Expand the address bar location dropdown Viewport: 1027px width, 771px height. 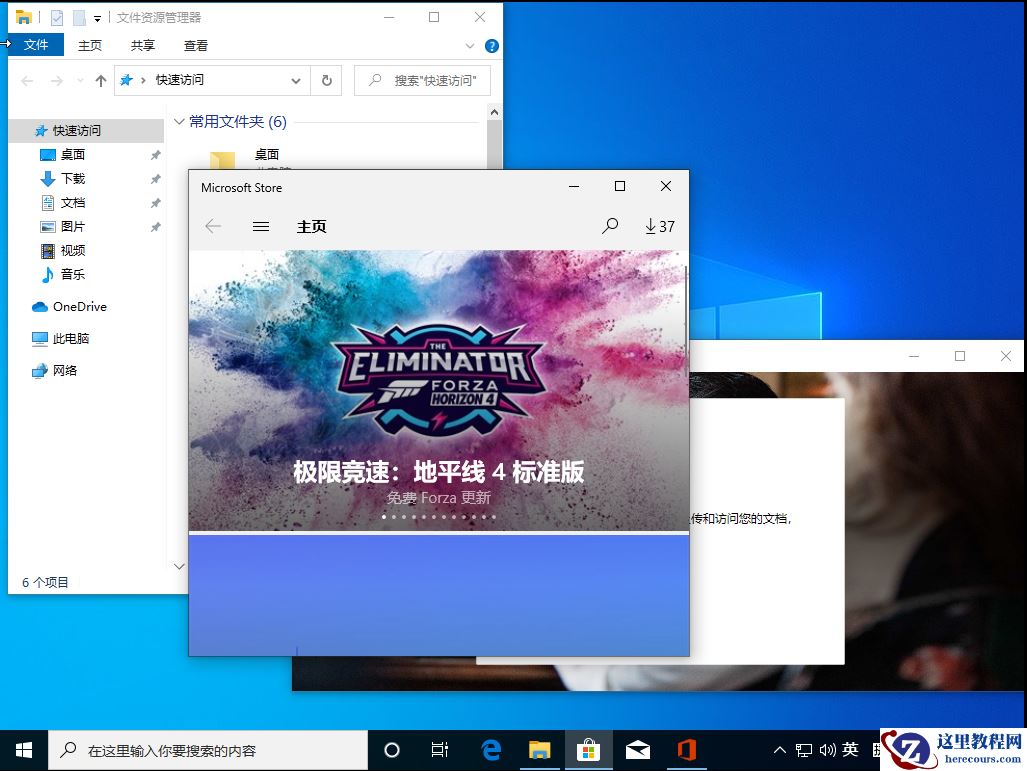[x=295, y=80]
